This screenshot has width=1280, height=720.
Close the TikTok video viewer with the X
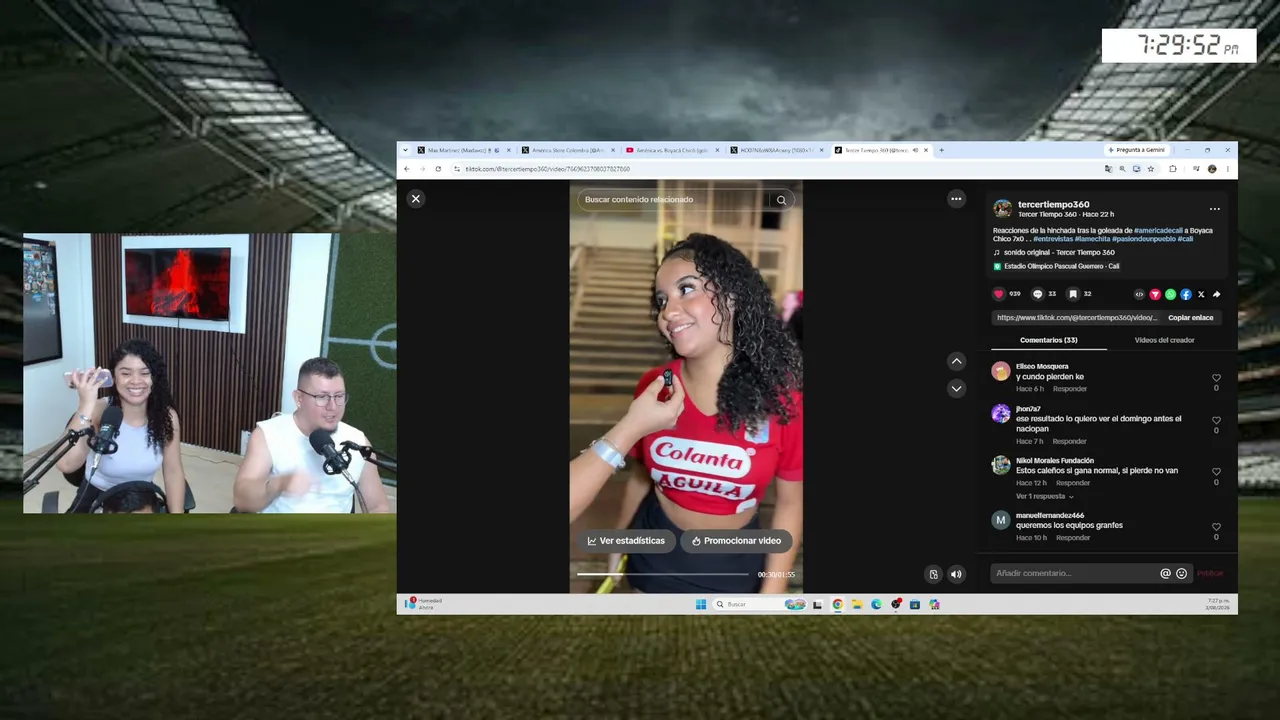[x=416, y=199]
